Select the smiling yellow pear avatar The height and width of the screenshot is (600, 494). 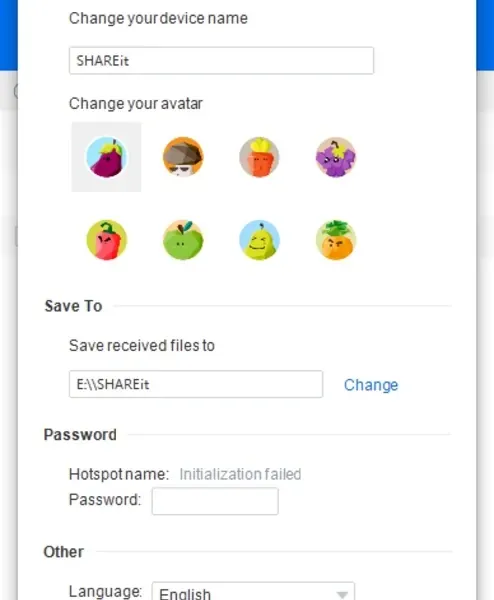click(259, 240)
